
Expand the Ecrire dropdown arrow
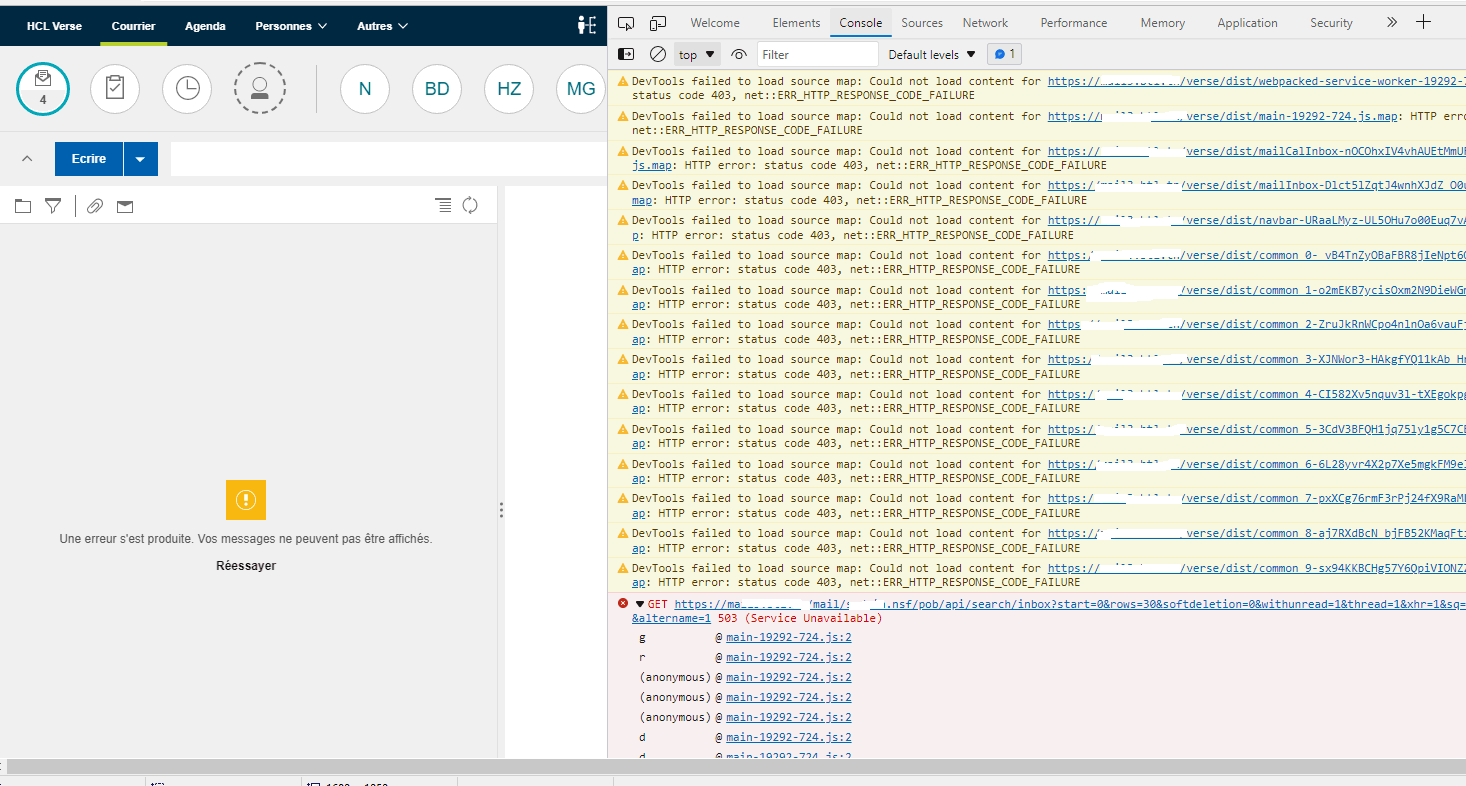[x=140, y=159]
